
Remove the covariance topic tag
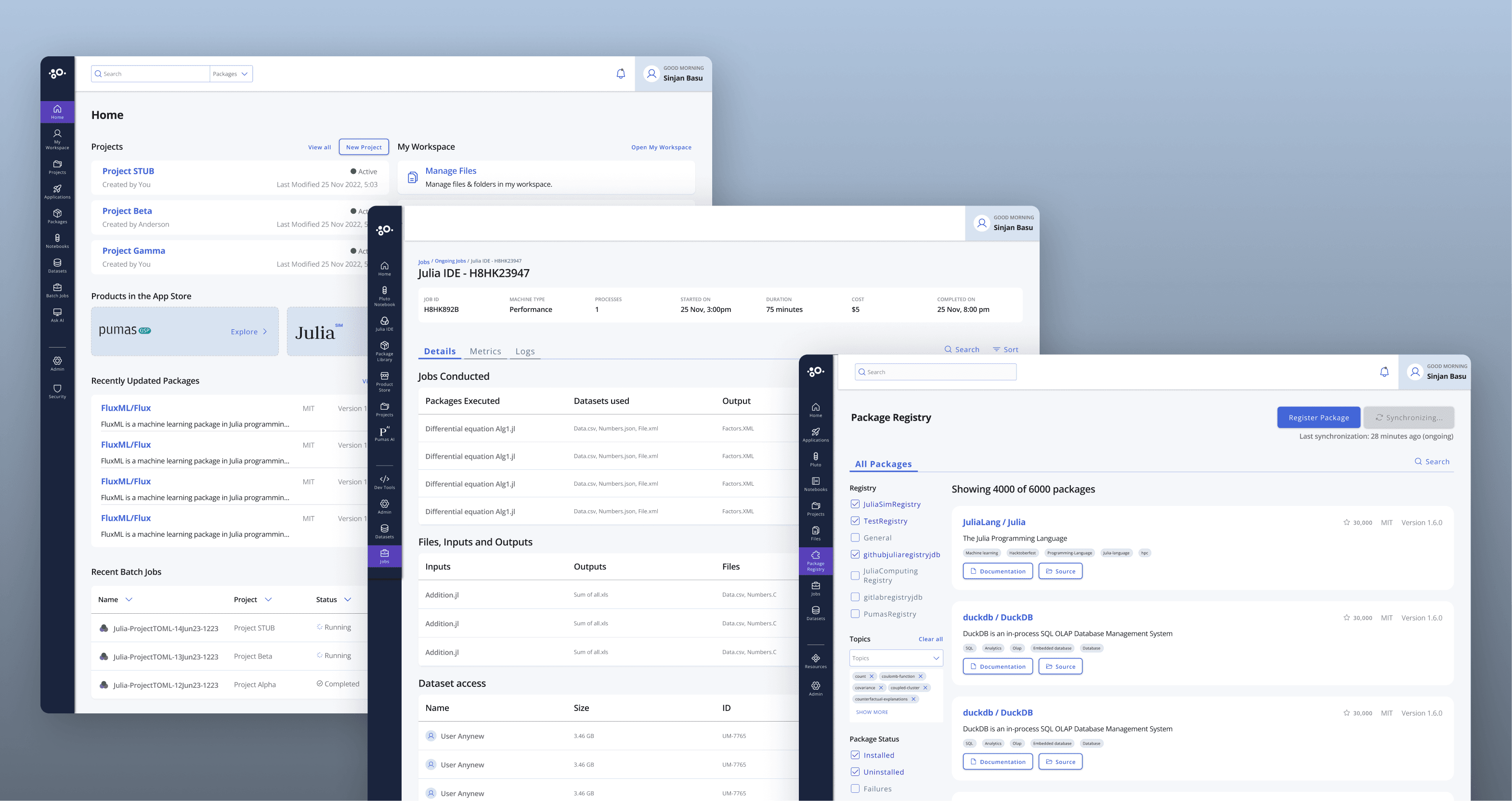coord(881,688)
